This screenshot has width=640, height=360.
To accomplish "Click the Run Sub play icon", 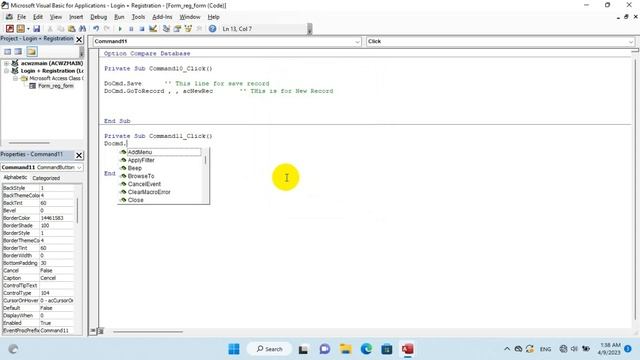I will [x=120, y=29].
